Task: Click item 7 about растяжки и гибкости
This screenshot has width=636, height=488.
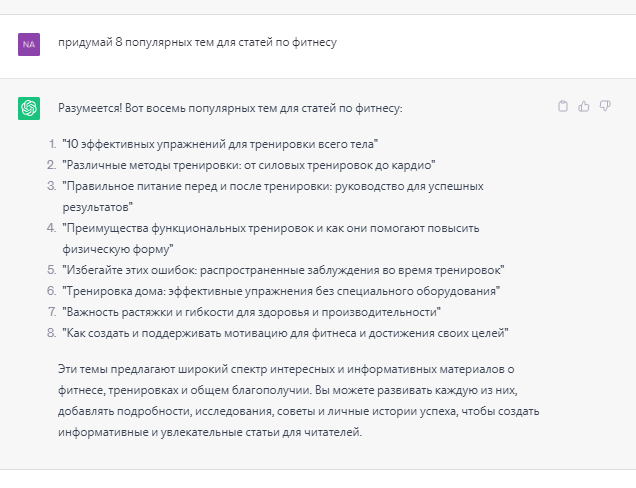Action: tap(251, 312)
